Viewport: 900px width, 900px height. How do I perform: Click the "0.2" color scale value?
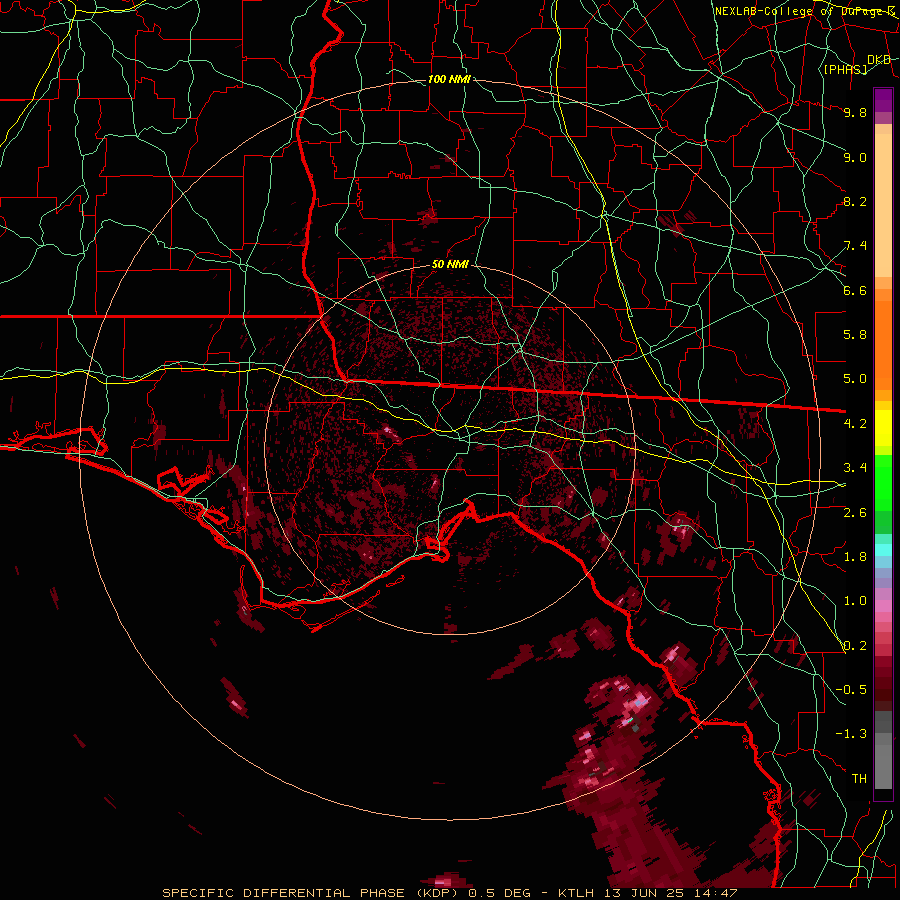tap(855, 646)
